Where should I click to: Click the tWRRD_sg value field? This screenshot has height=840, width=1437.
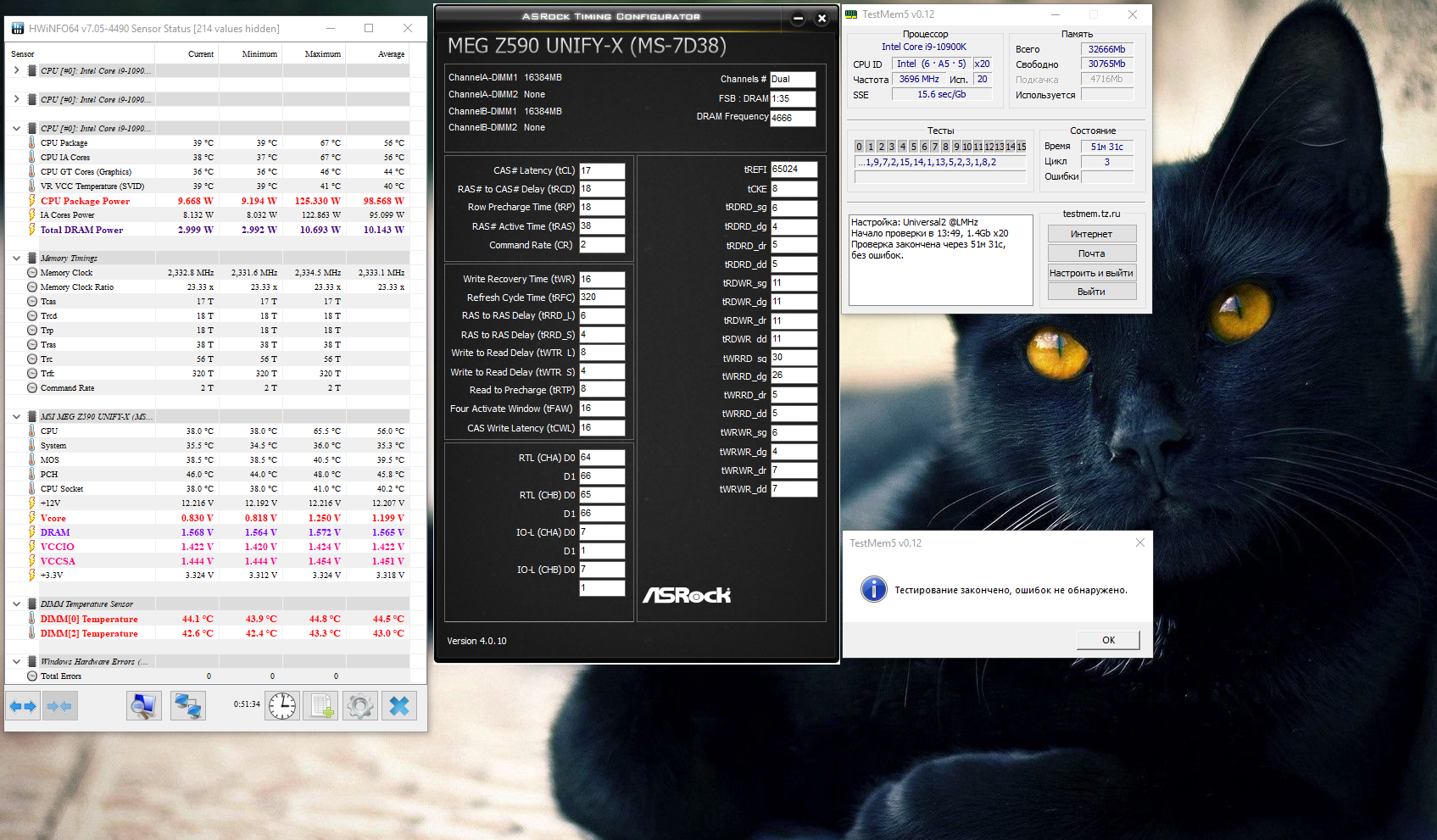point(794,358)
